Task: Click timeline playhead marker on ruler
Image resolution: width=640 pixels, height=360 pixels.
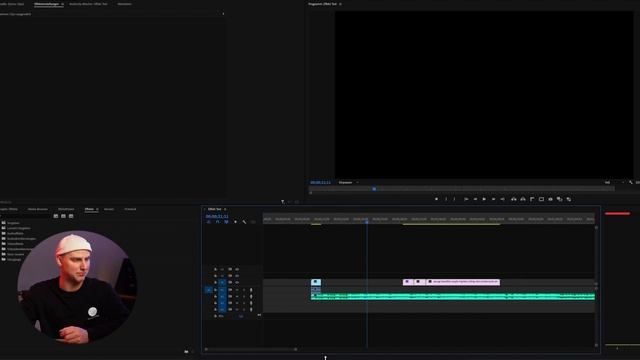Action: pyautogui.click(x=367, y=221)
